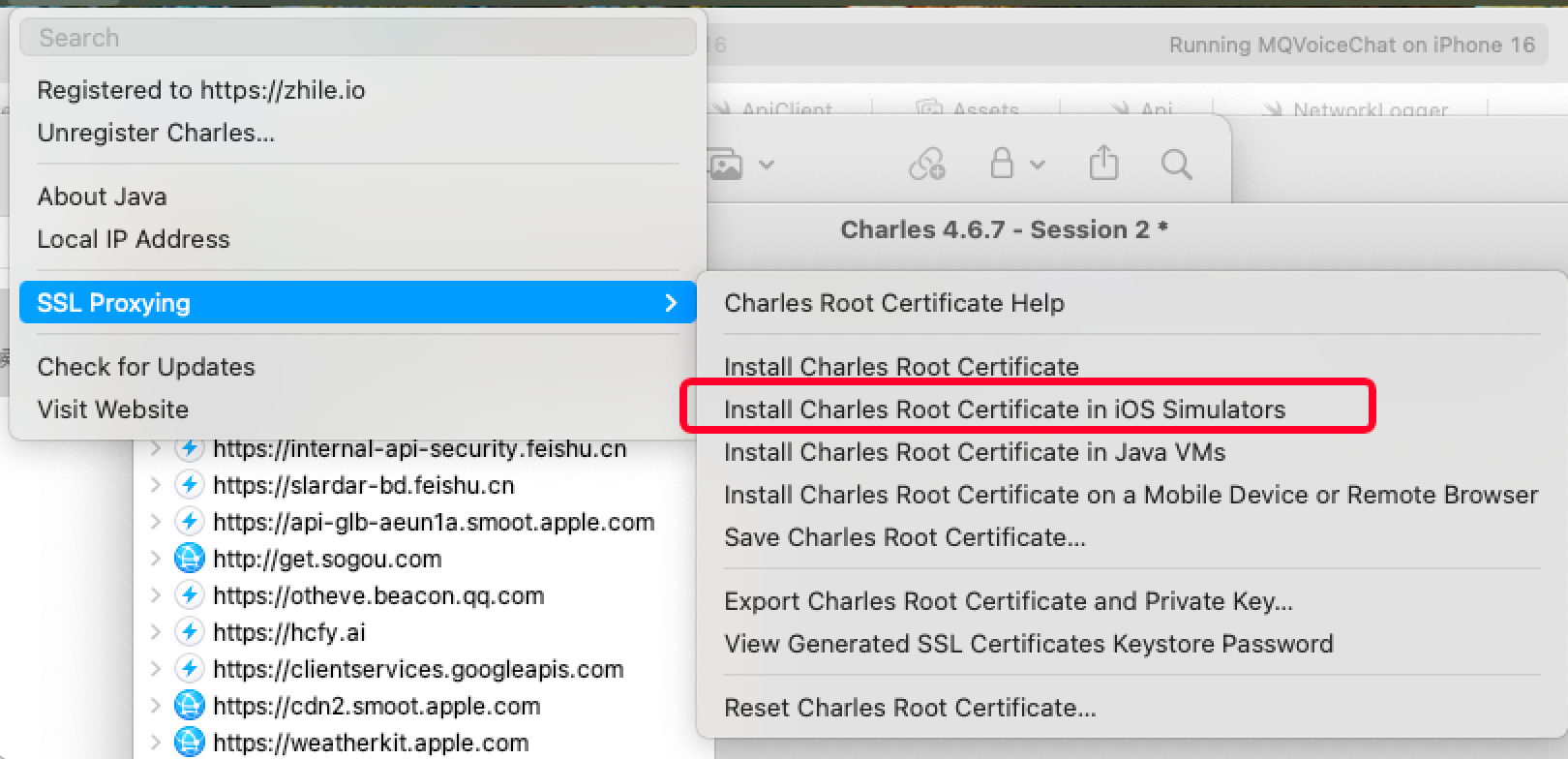Select the internal-api-security.feishu.cn host row
This screenshot has height=759, width=1568.
tap(419, 449)
